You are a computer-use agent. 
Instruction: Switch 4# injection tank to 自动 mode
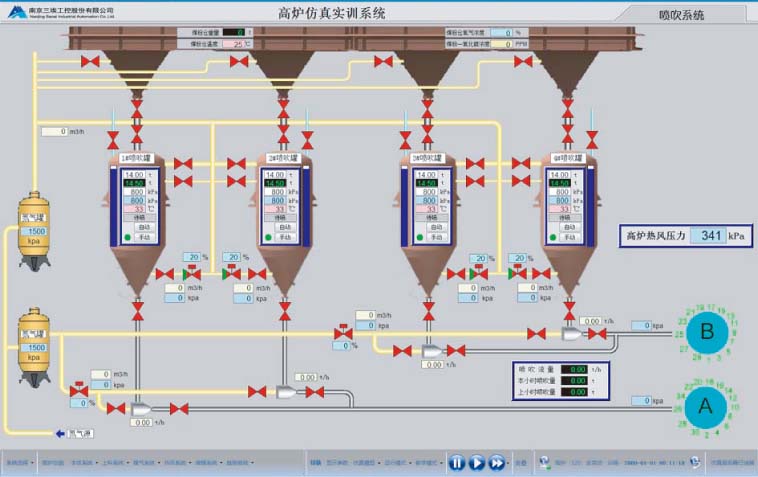(567, 227)
